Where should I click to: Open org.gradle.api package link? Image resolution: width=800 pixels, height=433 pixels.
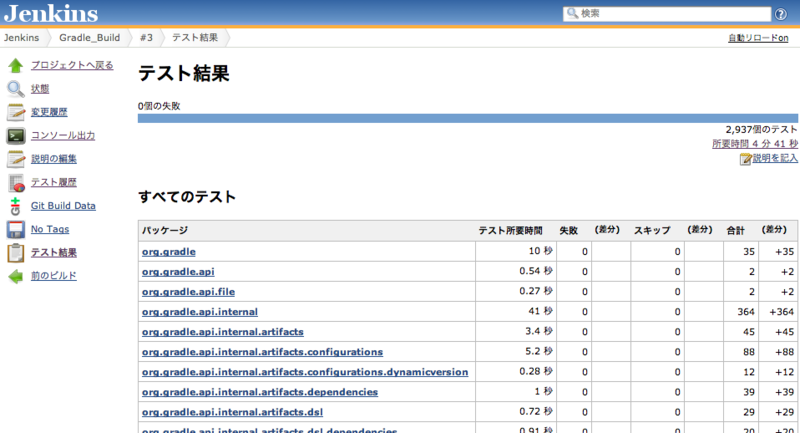pyautogui.click(x=178, y=272)
